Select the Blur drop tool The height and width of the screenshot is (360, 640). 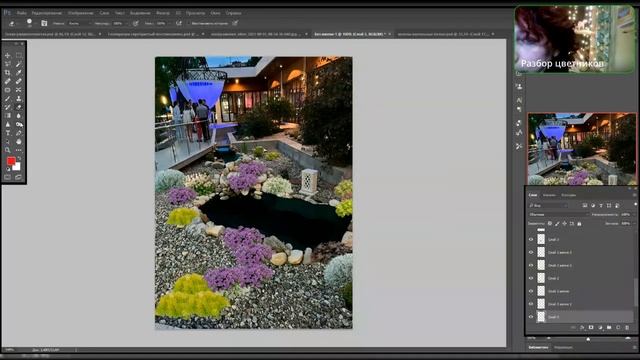click(19, 116)
